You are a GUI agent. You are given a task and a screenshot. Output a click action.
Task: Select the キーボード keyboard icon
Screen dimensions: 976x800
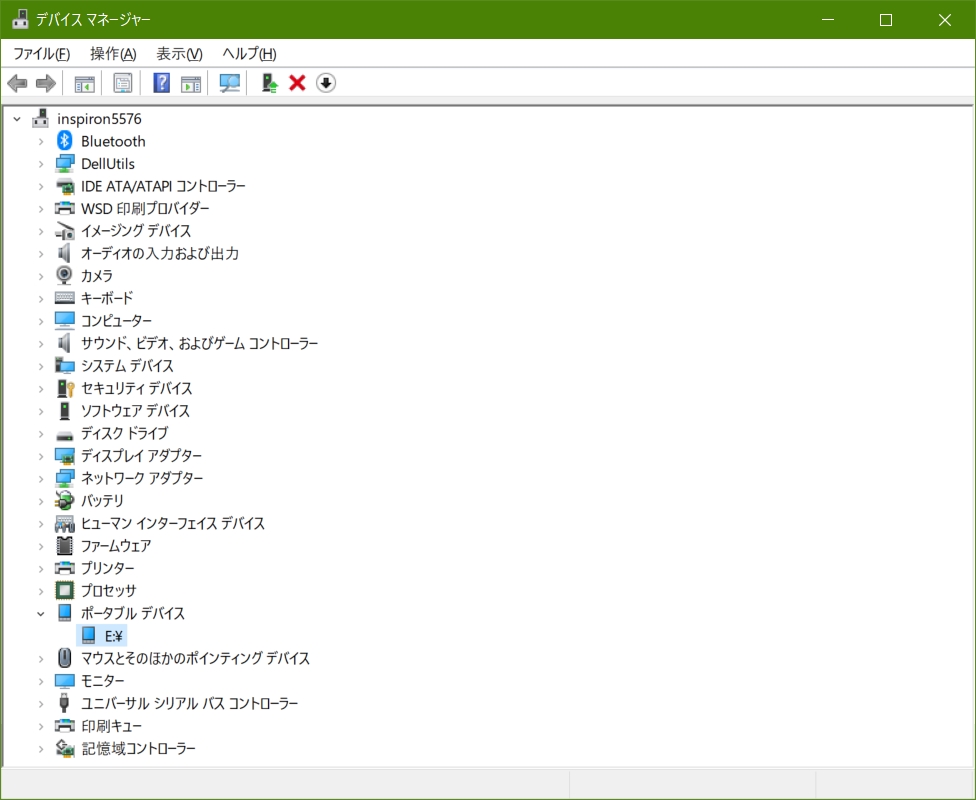pyautogui.click(x=65, y=298)
